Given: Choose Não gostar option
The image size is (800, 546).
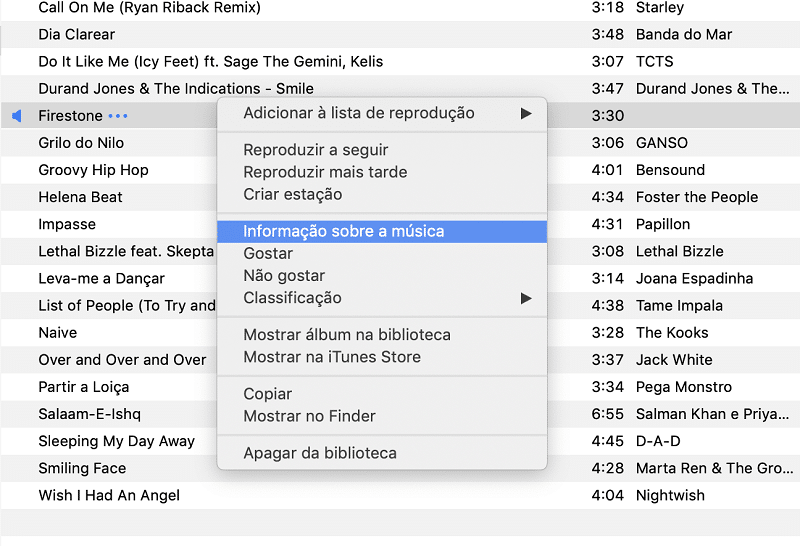Looking at the screenshot, I should (284, 276).
